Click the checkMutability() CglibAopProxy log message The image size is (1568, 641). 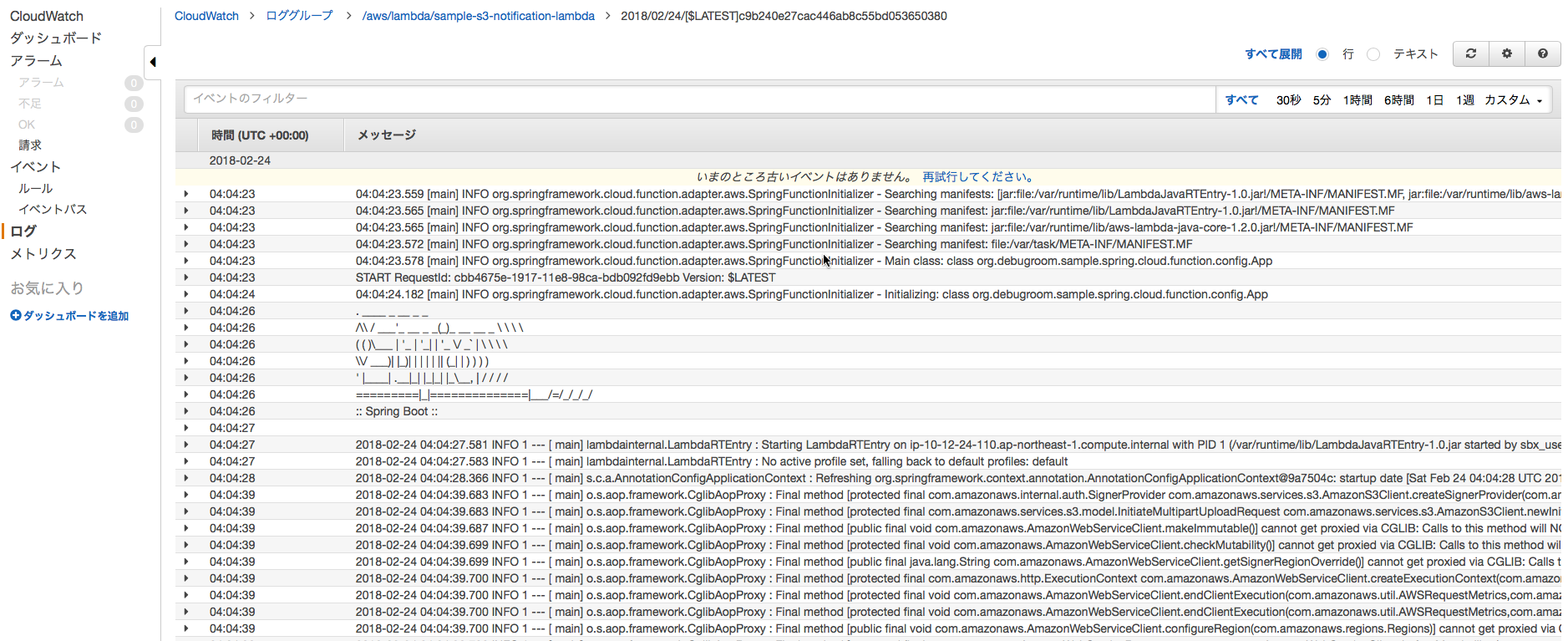tap(958, 545)
